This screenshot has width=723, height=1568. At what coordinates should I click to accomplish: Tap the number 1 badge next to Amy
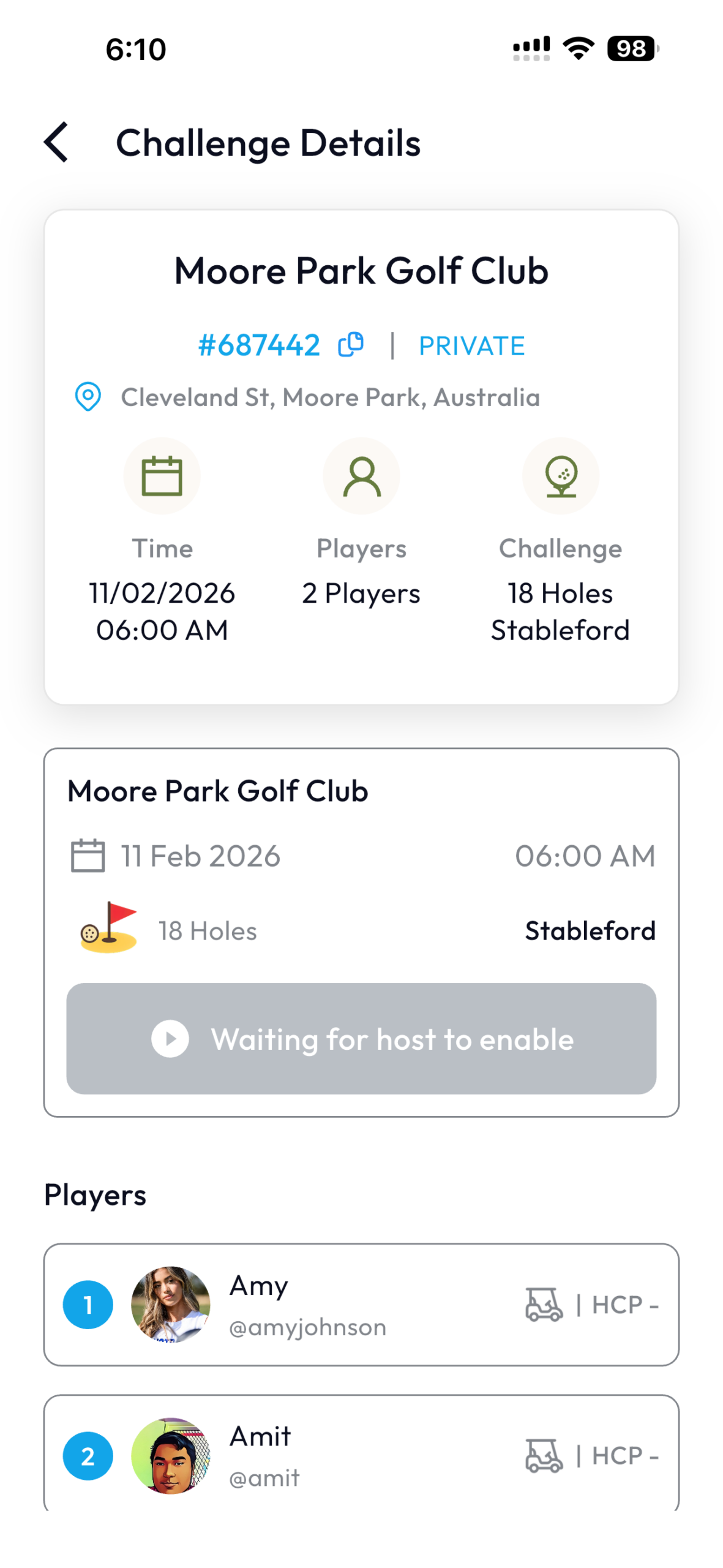point(88,1303)
